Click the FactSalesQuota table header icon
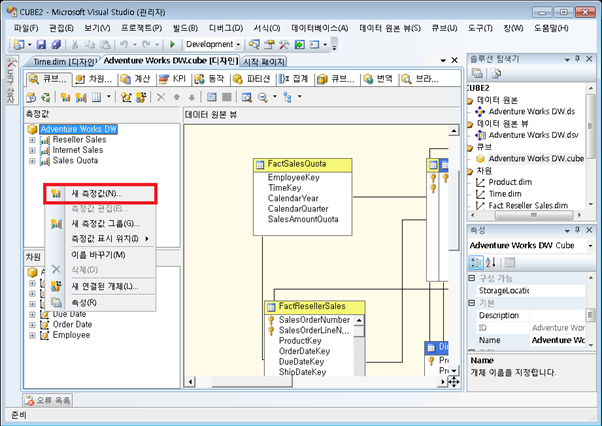 tap(260, 165)
